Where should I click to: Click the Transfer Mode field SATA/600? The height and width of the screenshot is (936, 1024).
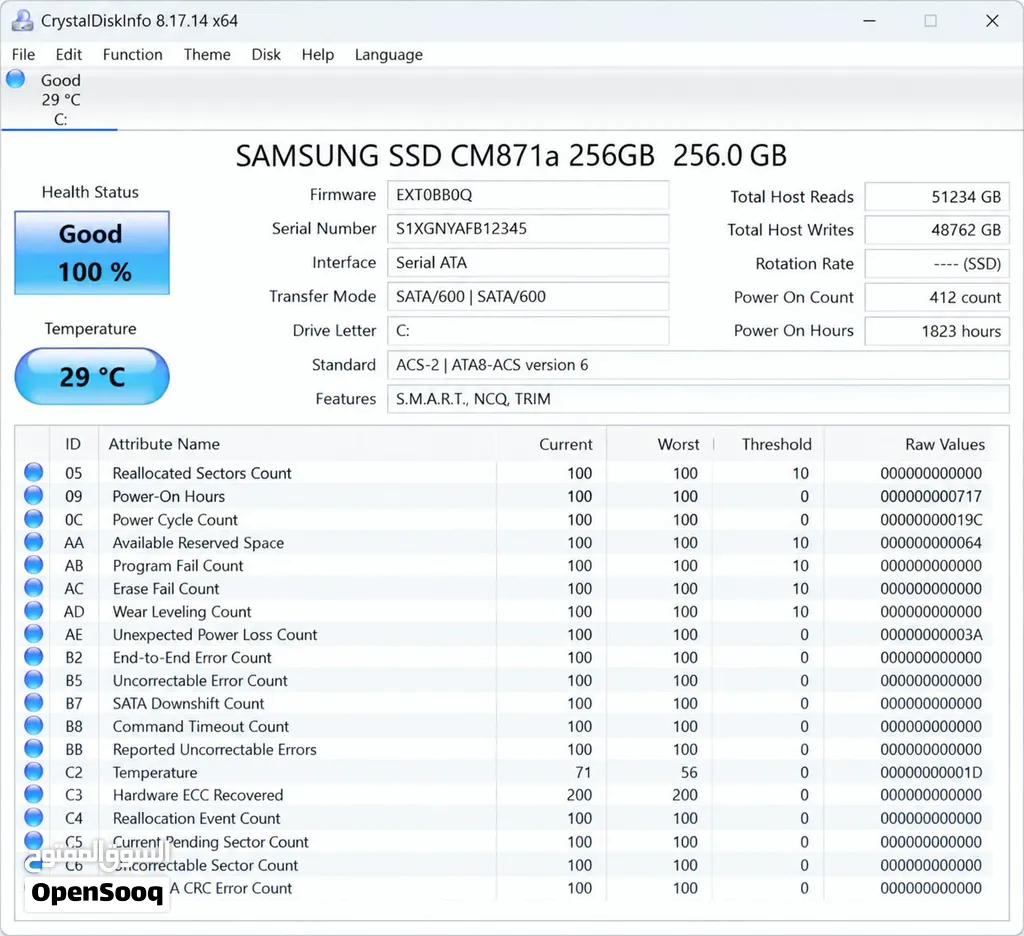(528, 297)
